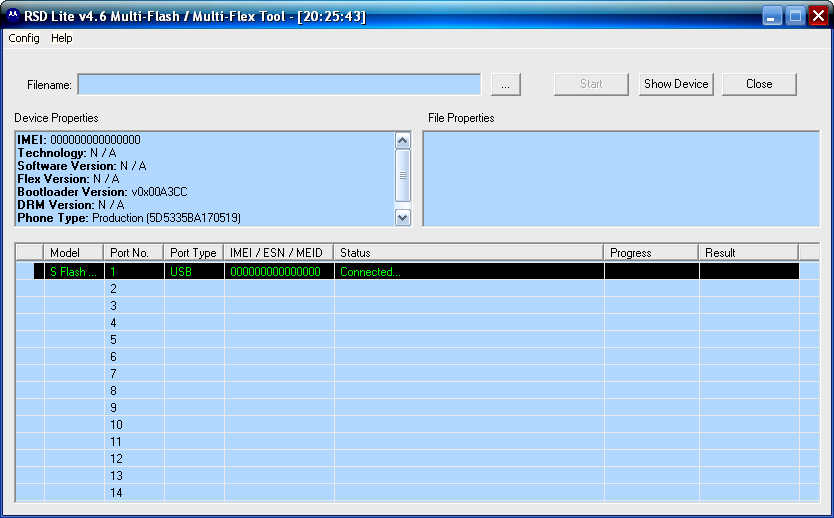Select port number 4 row

418,323
